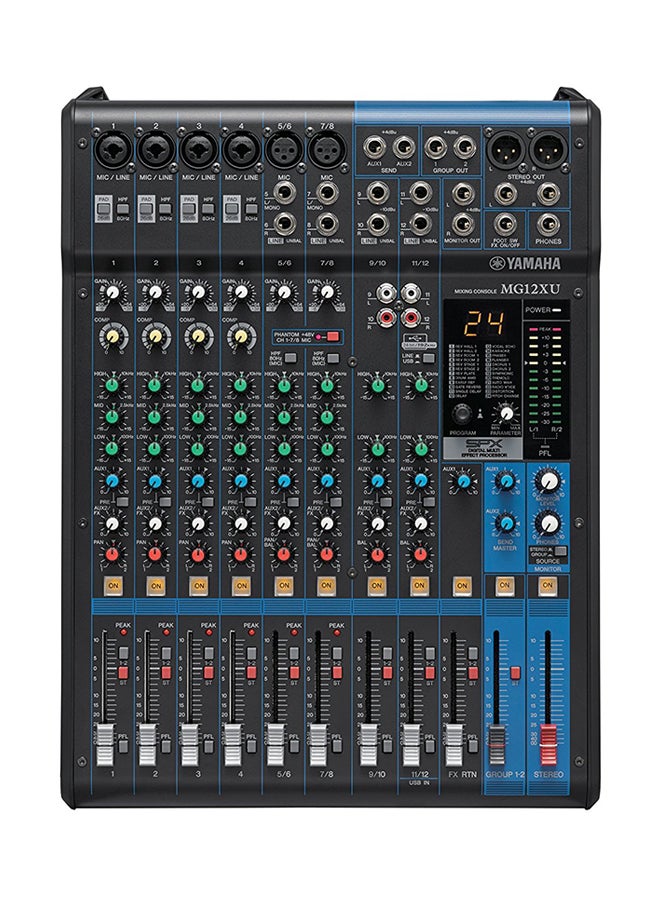Select the PHONES output jack
The width and height of the screenshot is (660, 900).
(548, 224)
